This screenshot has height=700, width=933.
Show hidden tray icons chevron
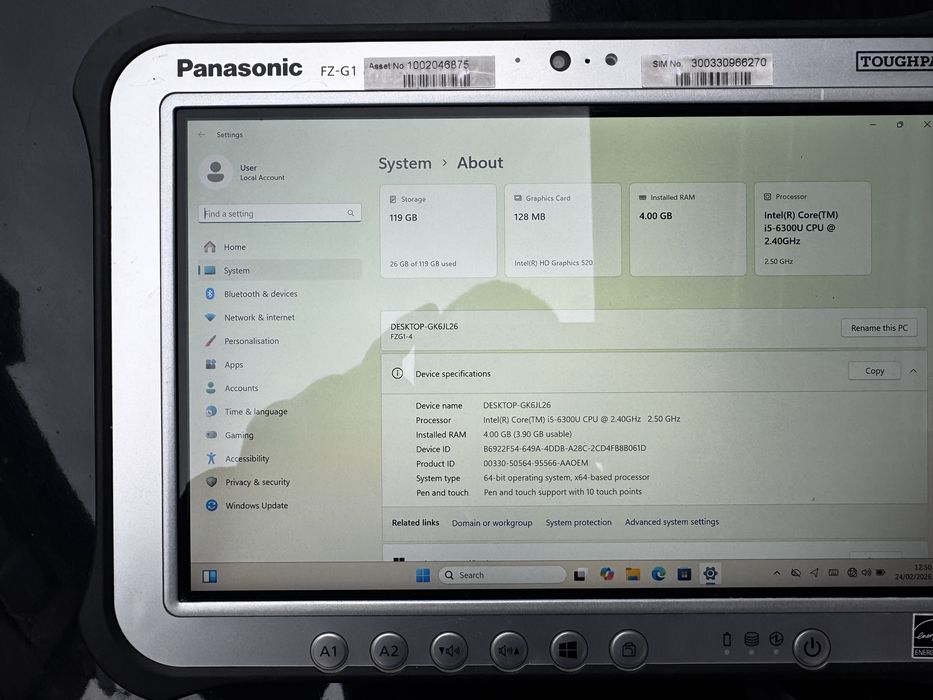click(x=777, y=573)
